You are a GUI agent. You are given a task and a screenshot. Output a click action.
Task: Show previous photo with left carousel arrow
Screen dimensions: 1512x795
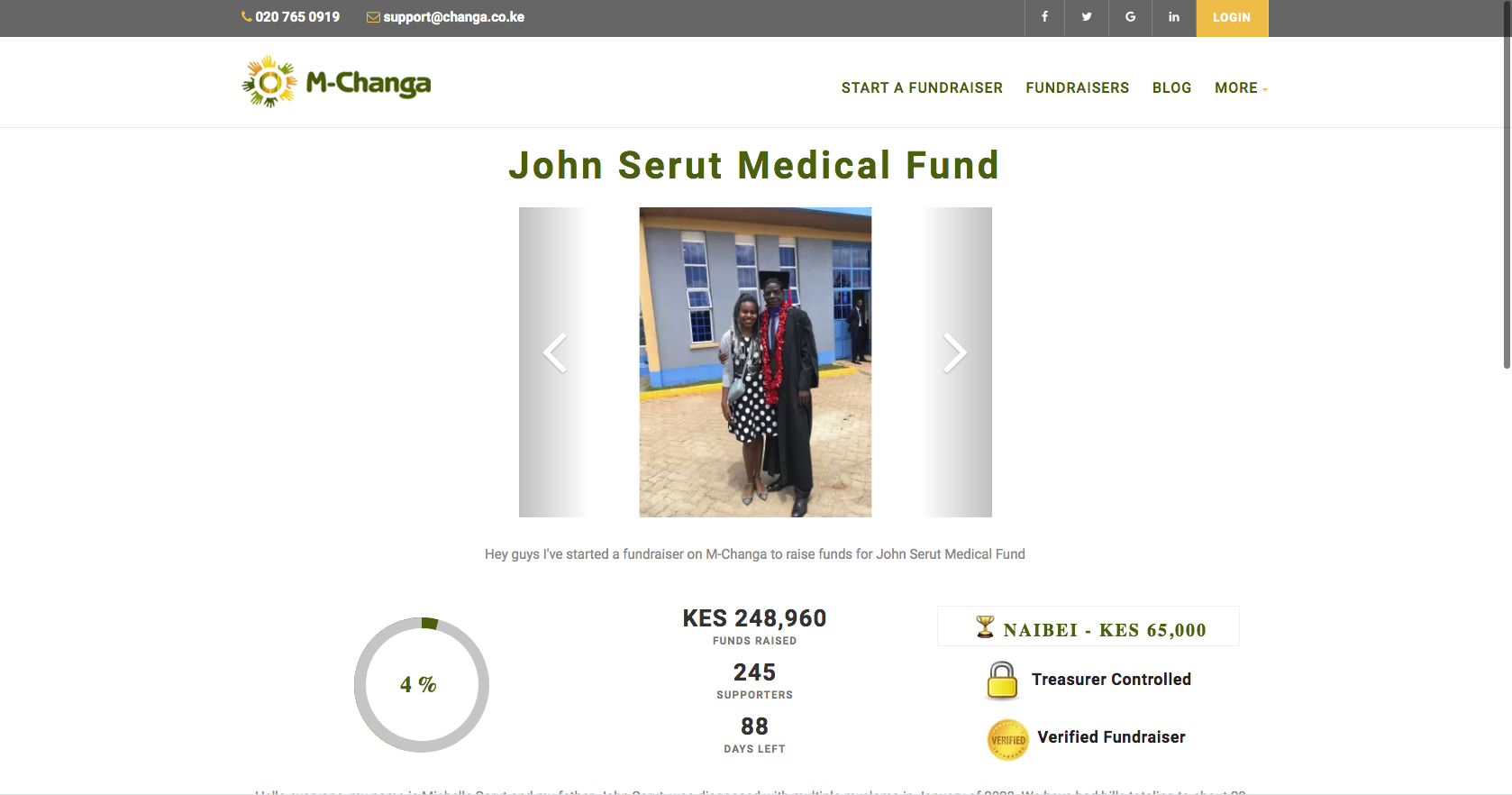[x=555, y=352]
